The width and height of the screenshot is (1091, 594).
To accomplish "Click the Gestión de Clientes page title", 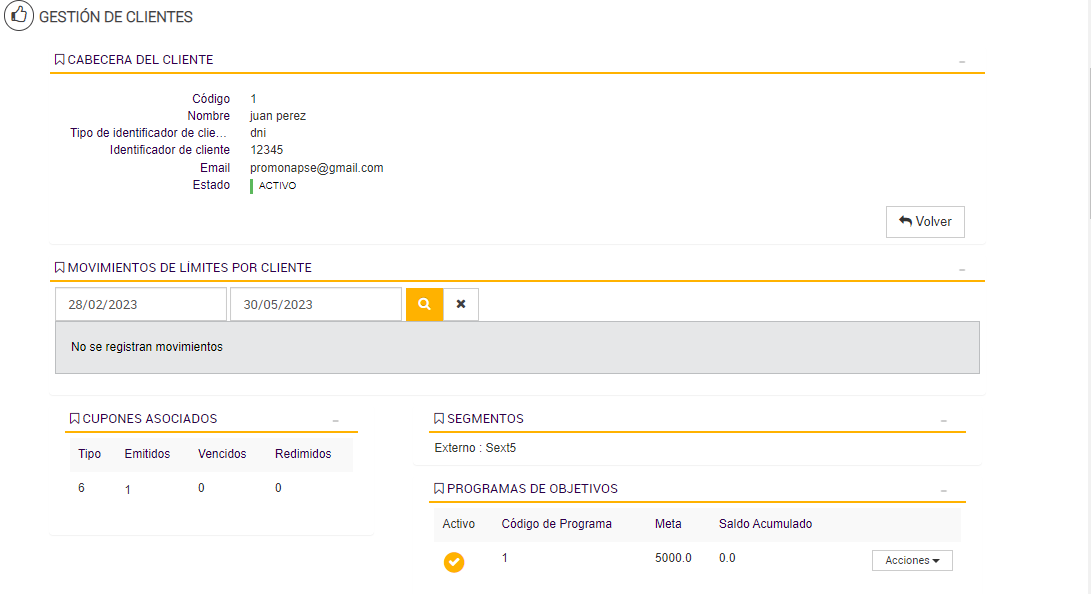I will 116,17.
